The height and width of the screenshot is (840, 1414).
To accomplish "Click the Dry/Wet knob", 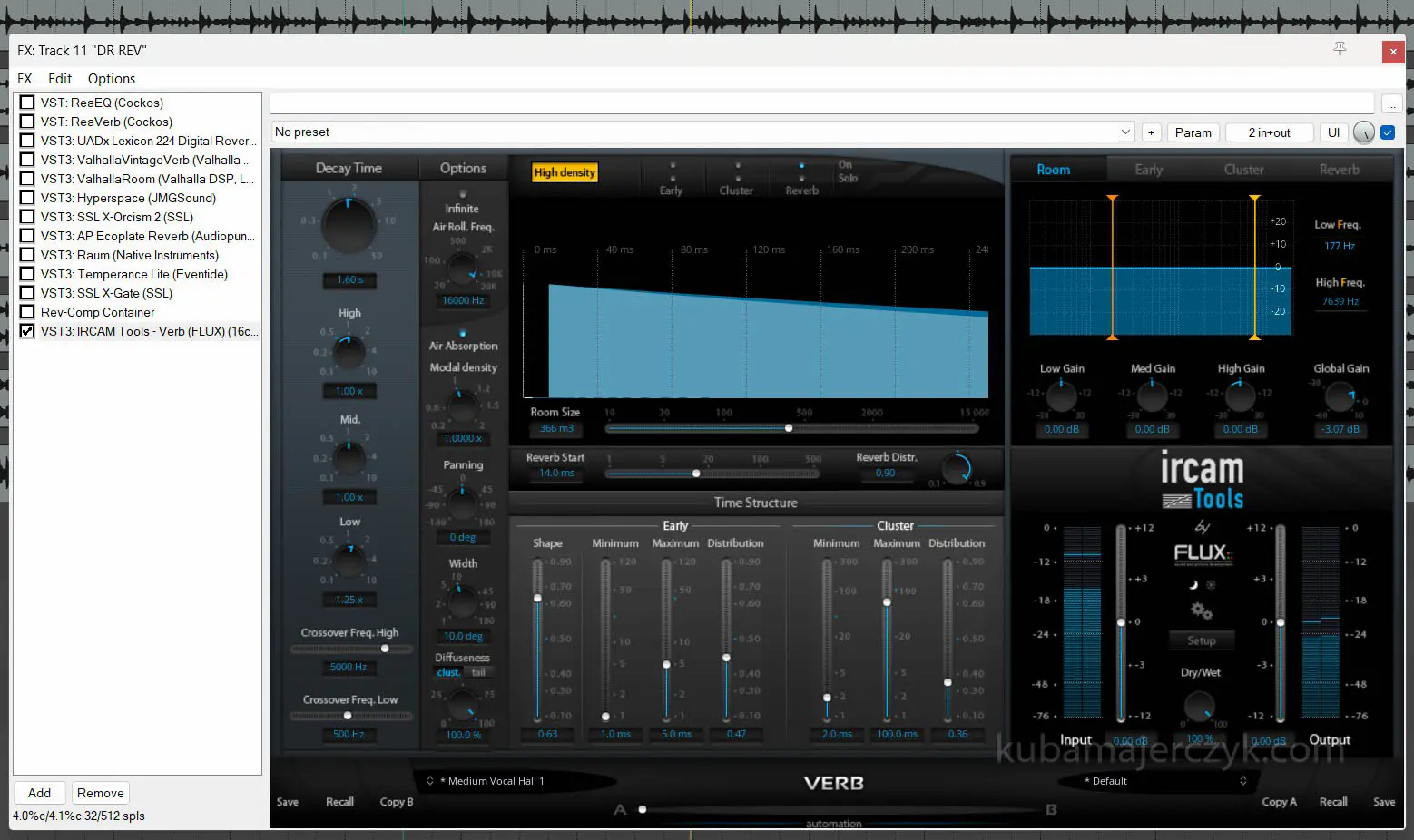I will point(1199,706).
